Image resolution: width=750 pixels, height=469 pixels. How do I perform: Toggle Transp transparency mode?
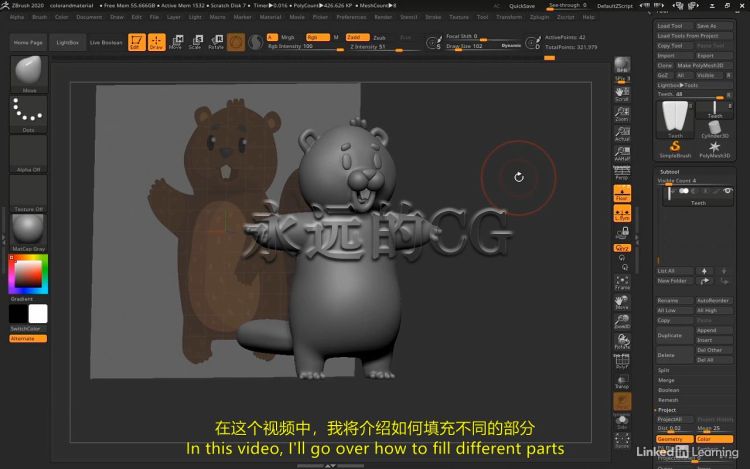coord(622,382)
